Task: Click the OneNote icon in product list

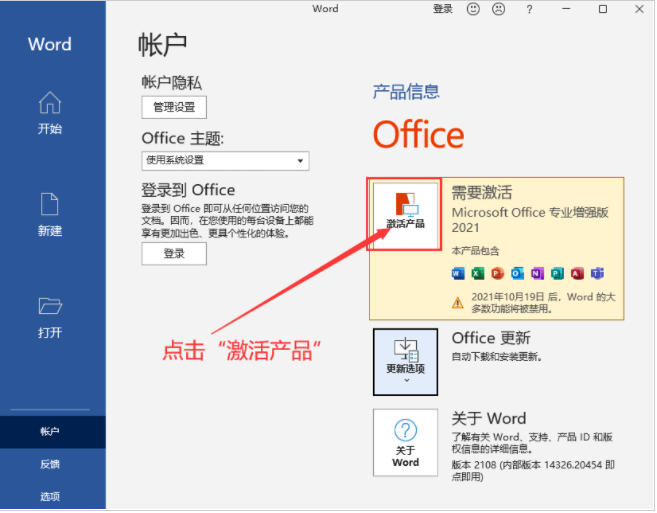Action: (x=537, y=273)
